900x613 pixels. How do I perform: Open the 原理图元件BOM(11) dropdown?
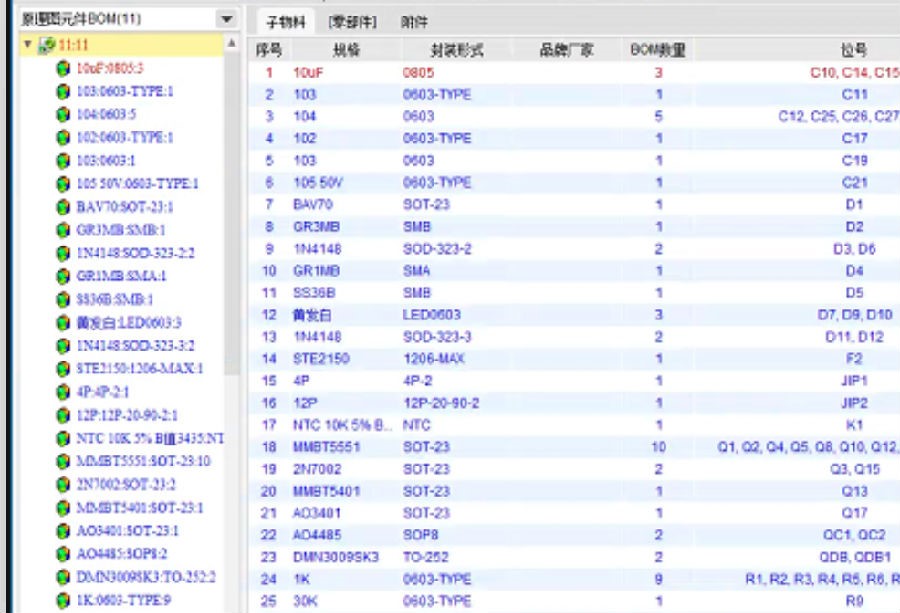click(x=226, y=20)
